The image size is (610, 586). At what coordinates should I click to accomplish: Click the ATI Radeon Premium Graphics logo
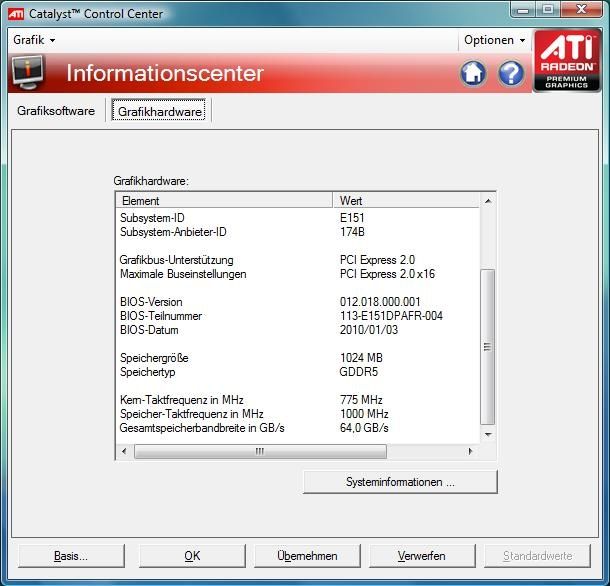(567, 61)
